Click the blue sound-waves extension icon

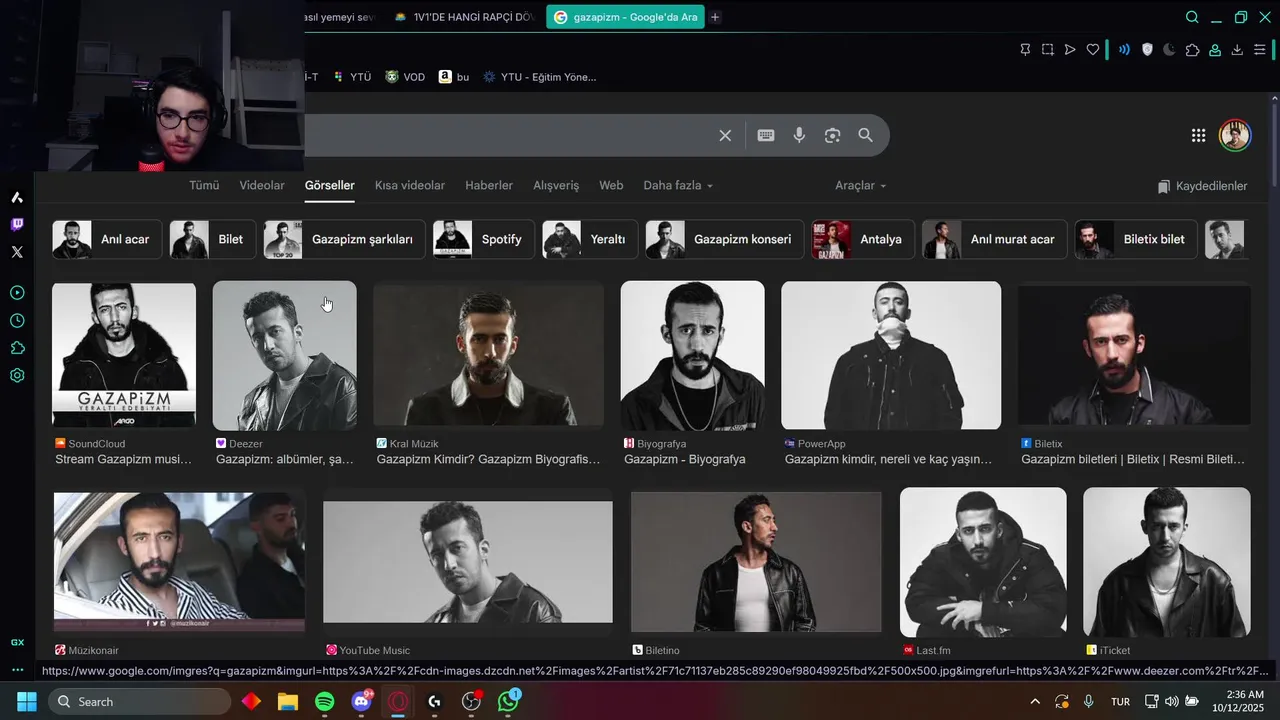1124,49
